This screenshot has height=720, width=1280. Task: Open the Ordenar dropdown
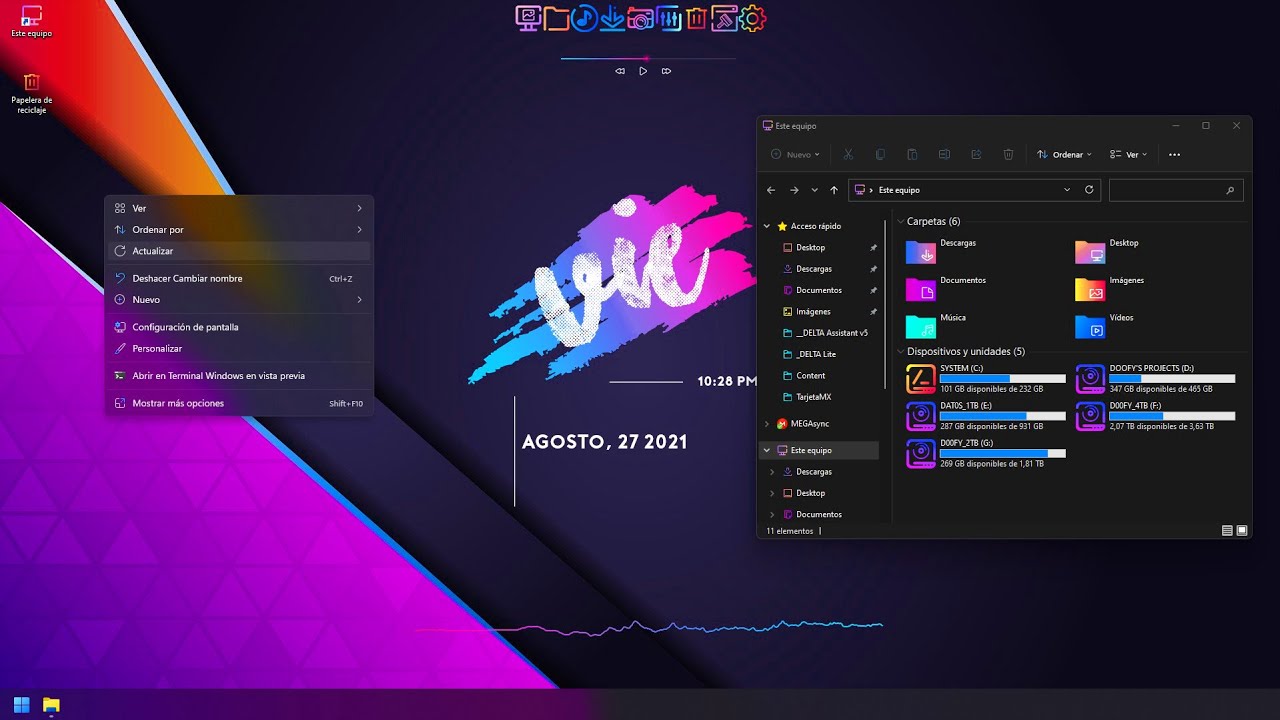[x=1063, y=154]
